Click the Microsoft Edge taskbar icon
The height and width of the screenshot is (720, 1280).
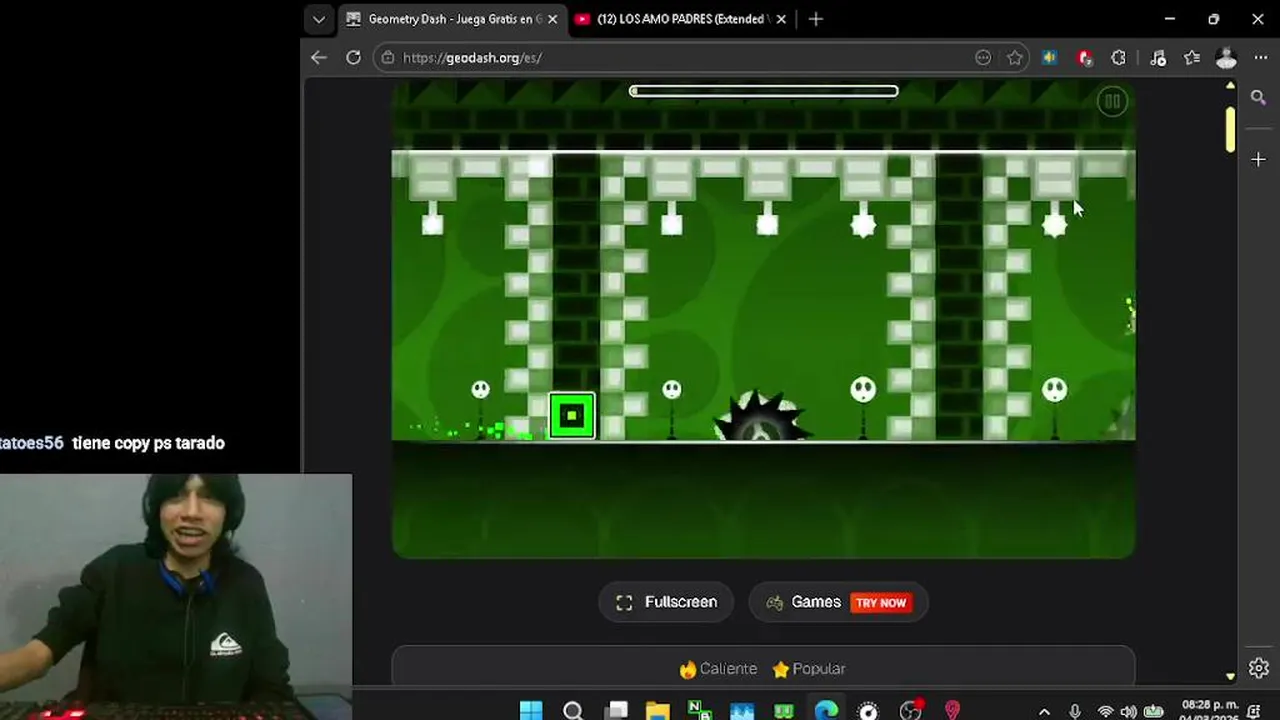click(826, 710)
